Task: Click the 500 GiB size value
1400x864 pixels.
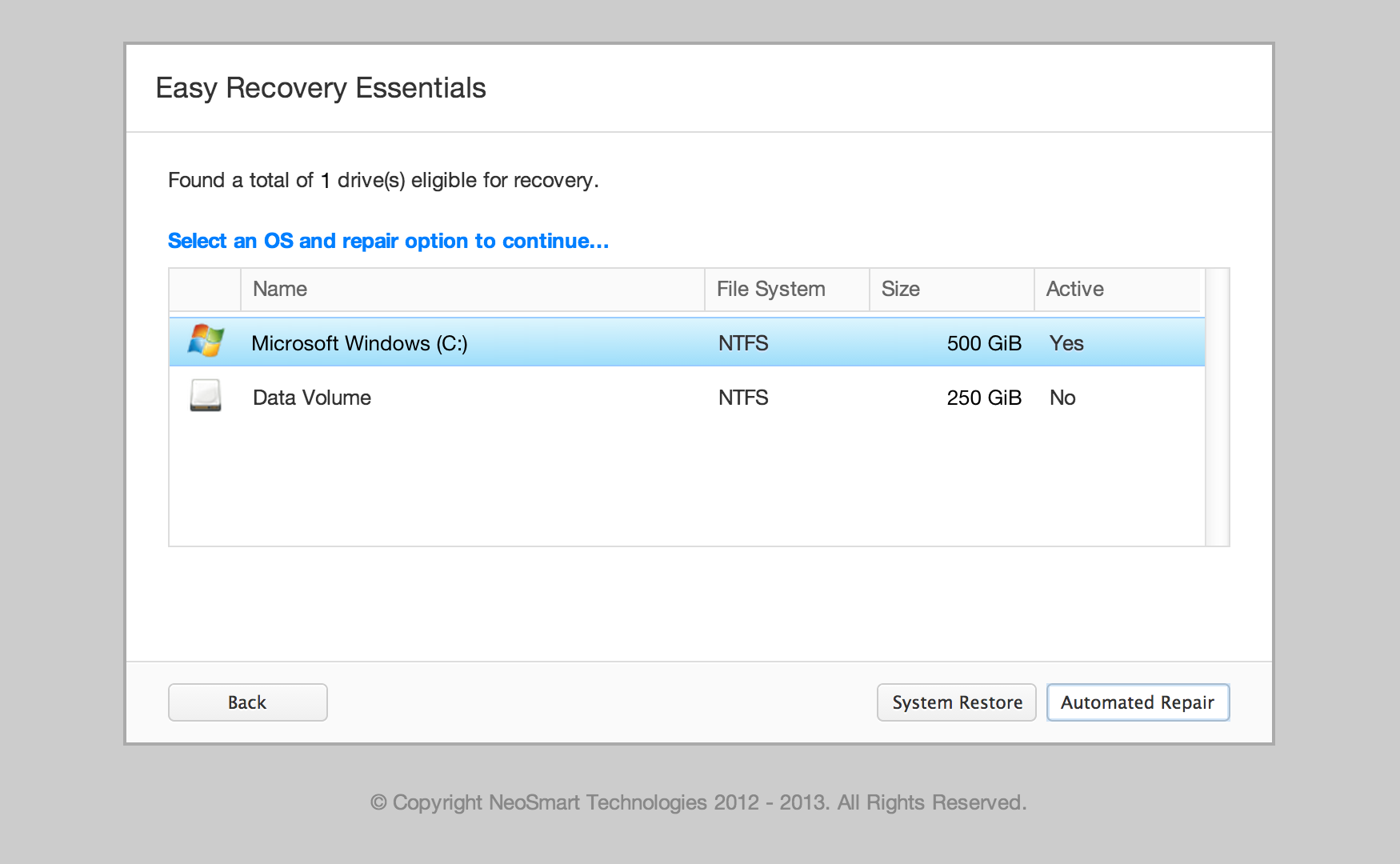Action: [984, 342]
